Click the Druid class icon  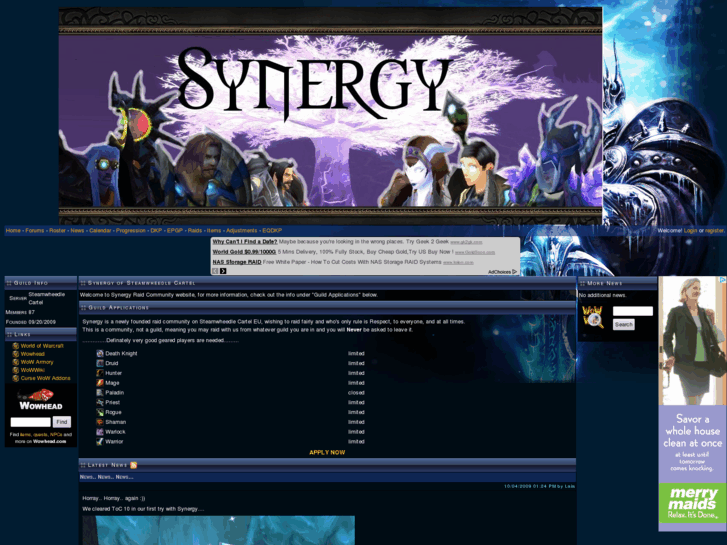point(100,363)
